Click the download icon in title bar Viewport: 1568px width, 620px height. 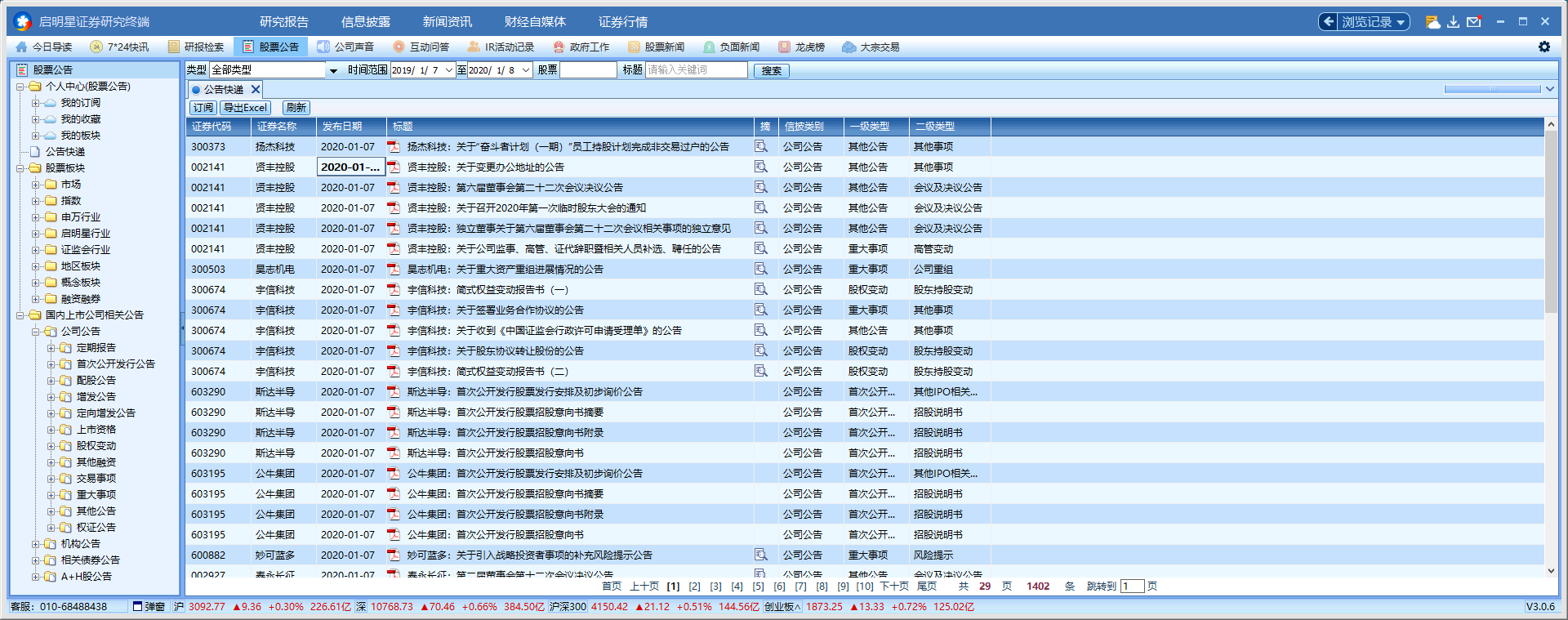(x=1453, y=22)
